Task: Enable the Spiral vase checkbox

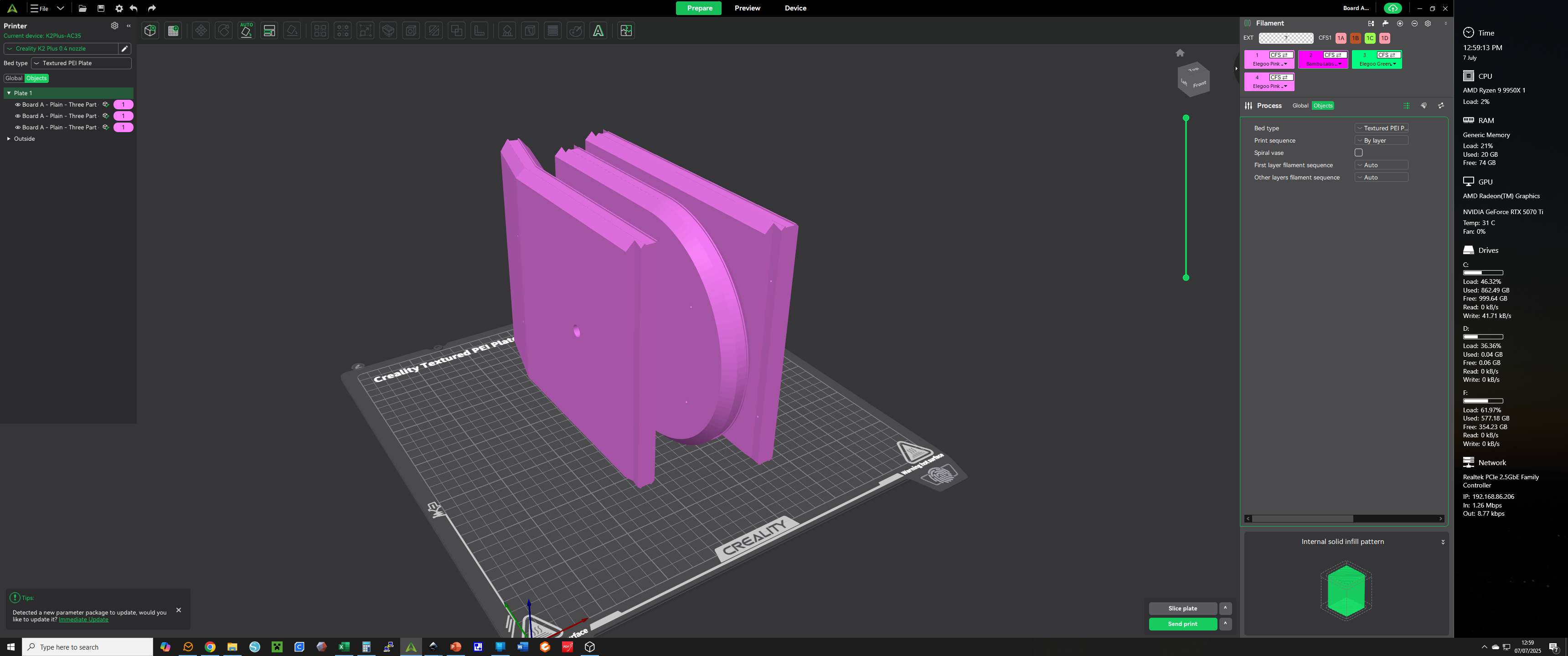Action: pos(1359,153)
